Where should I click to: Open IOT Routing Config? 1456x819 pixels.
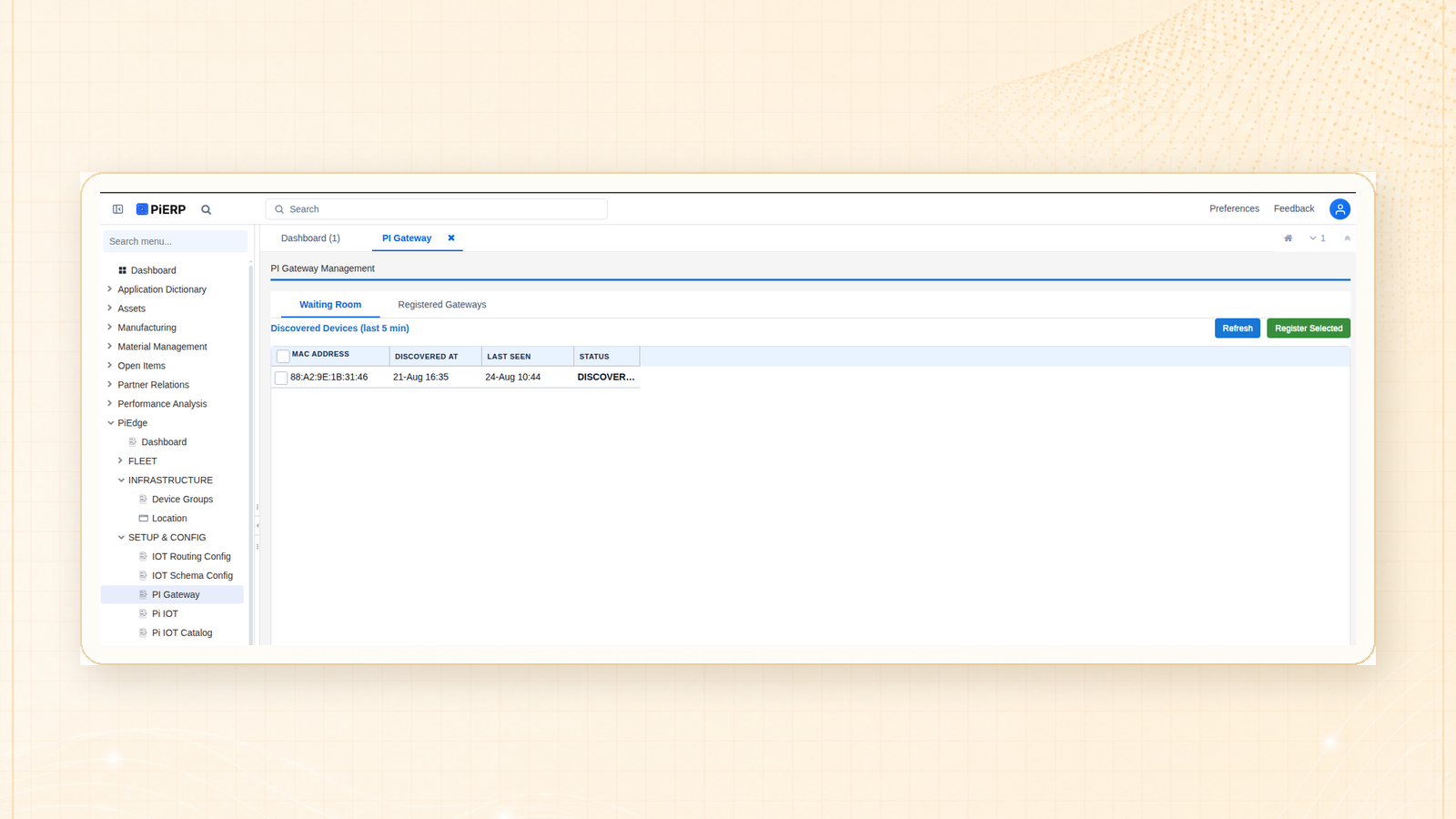coord(191,557)
